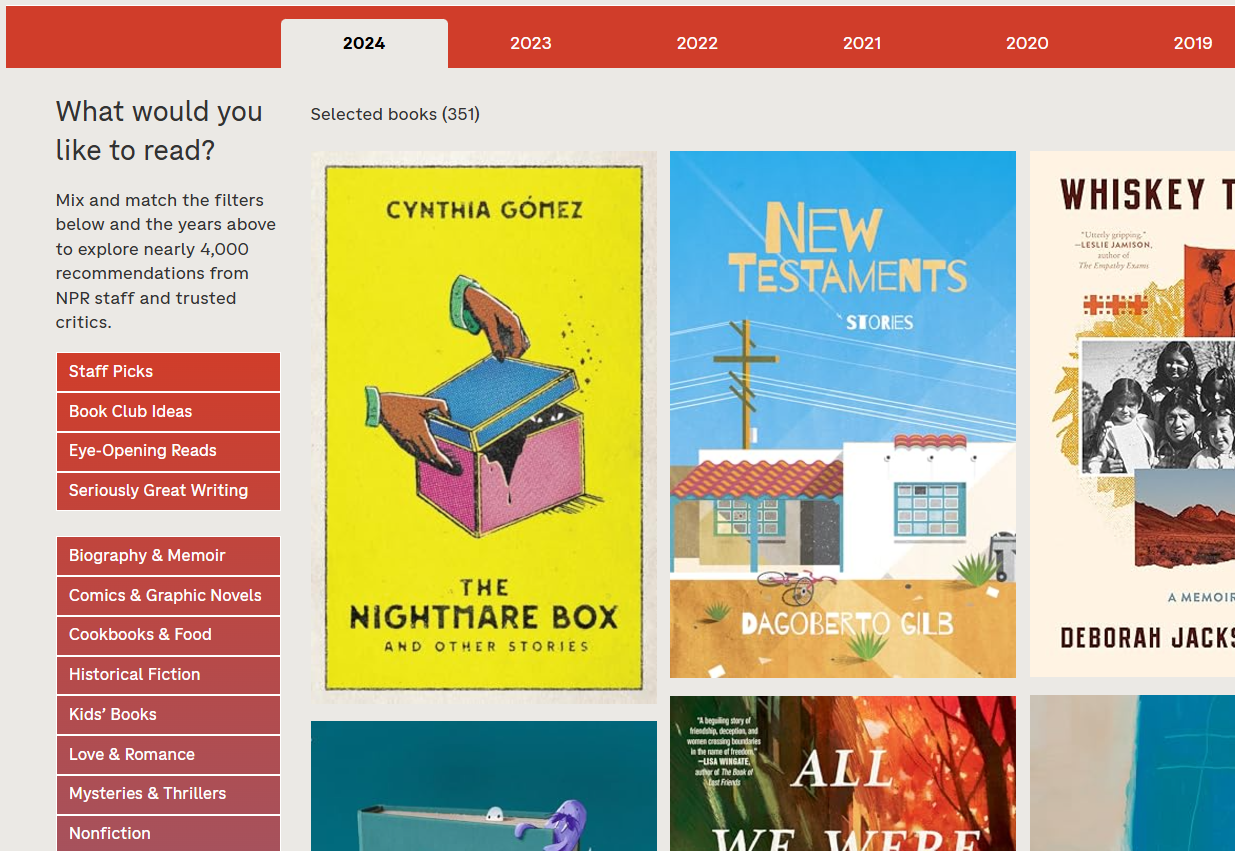Choose the Seriously Great Writing filter

coord(168,491)
